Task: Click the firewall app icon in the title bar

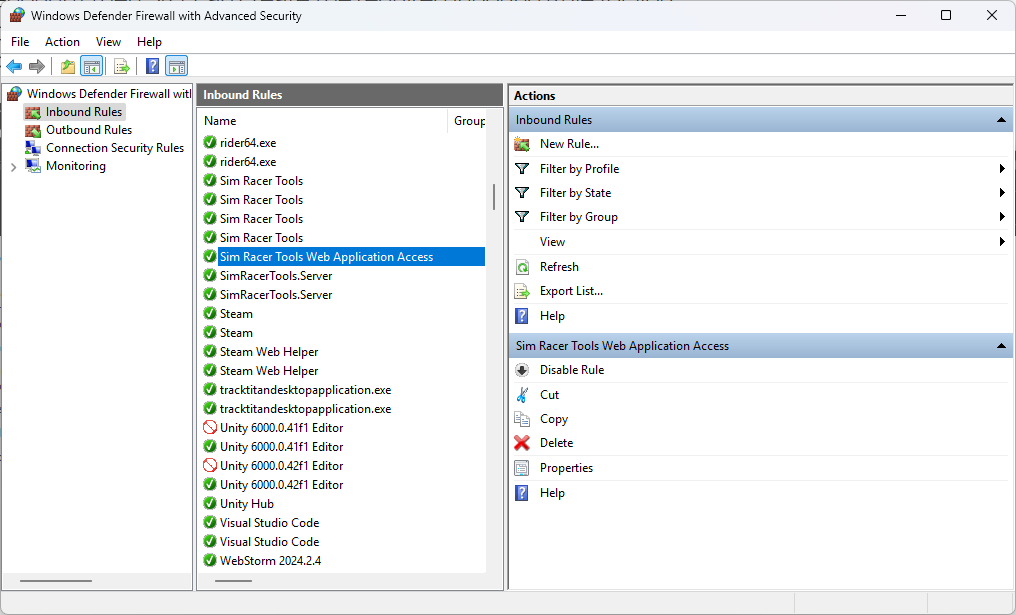Action: coord(17,16)
